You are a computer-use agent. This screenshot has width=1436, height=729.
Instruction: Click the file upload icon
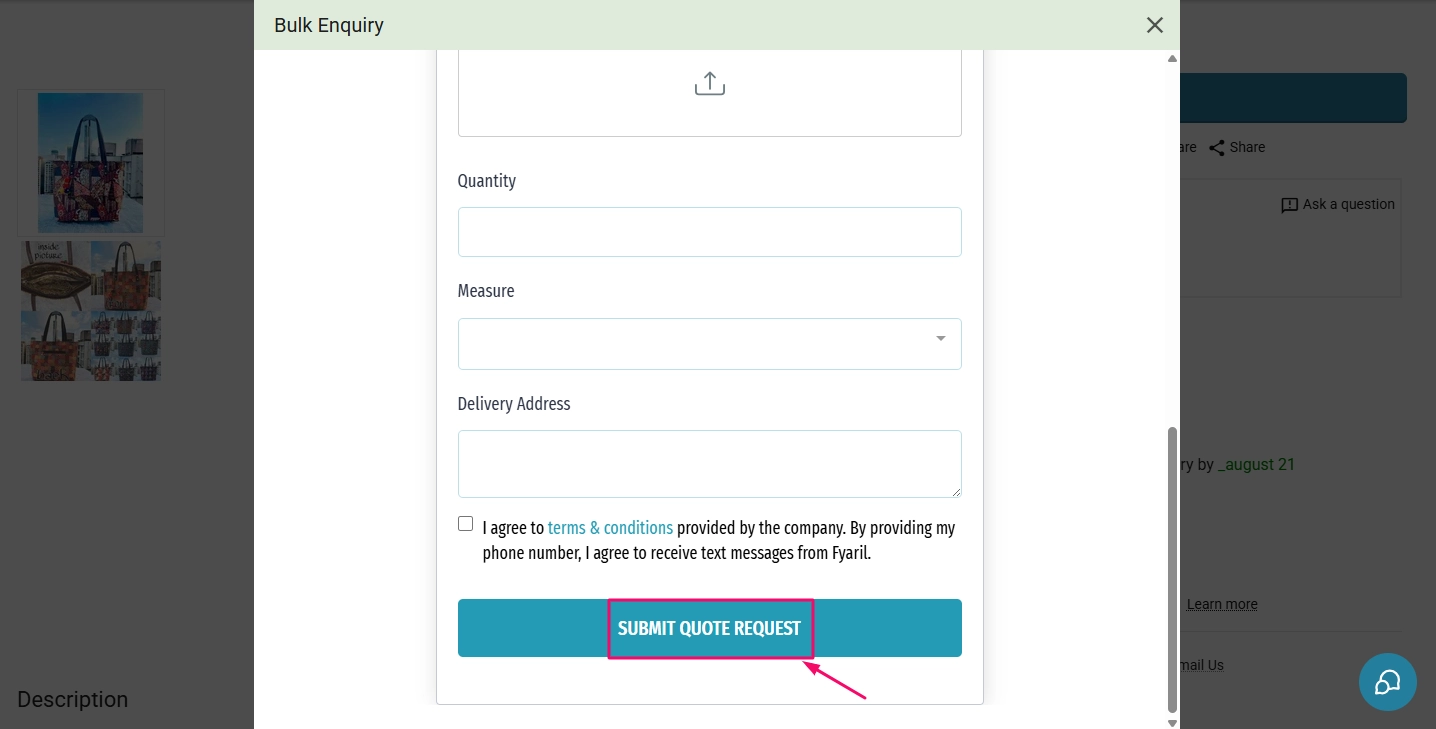pos(710,83)
